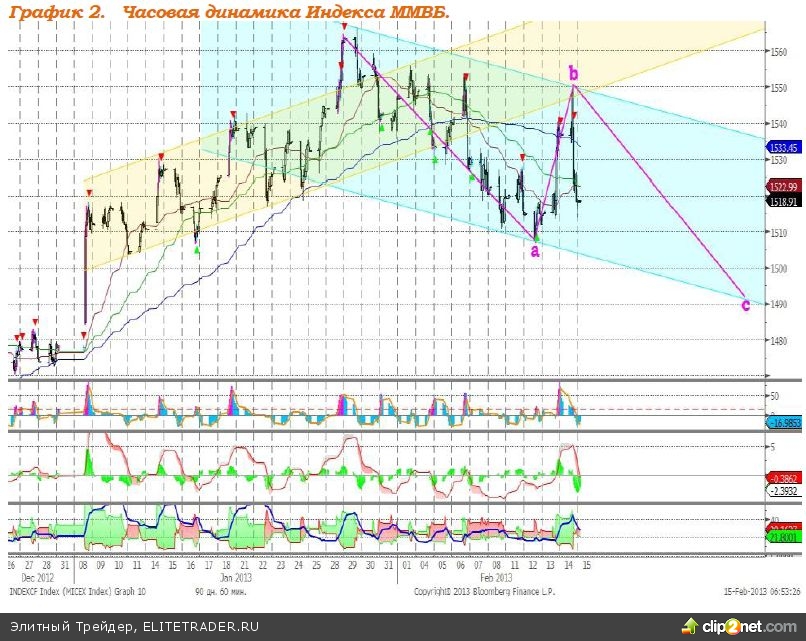
Task: Click the red -0.3862 indicator value tag
Action: pyautogui.click(x=783, y=479)
